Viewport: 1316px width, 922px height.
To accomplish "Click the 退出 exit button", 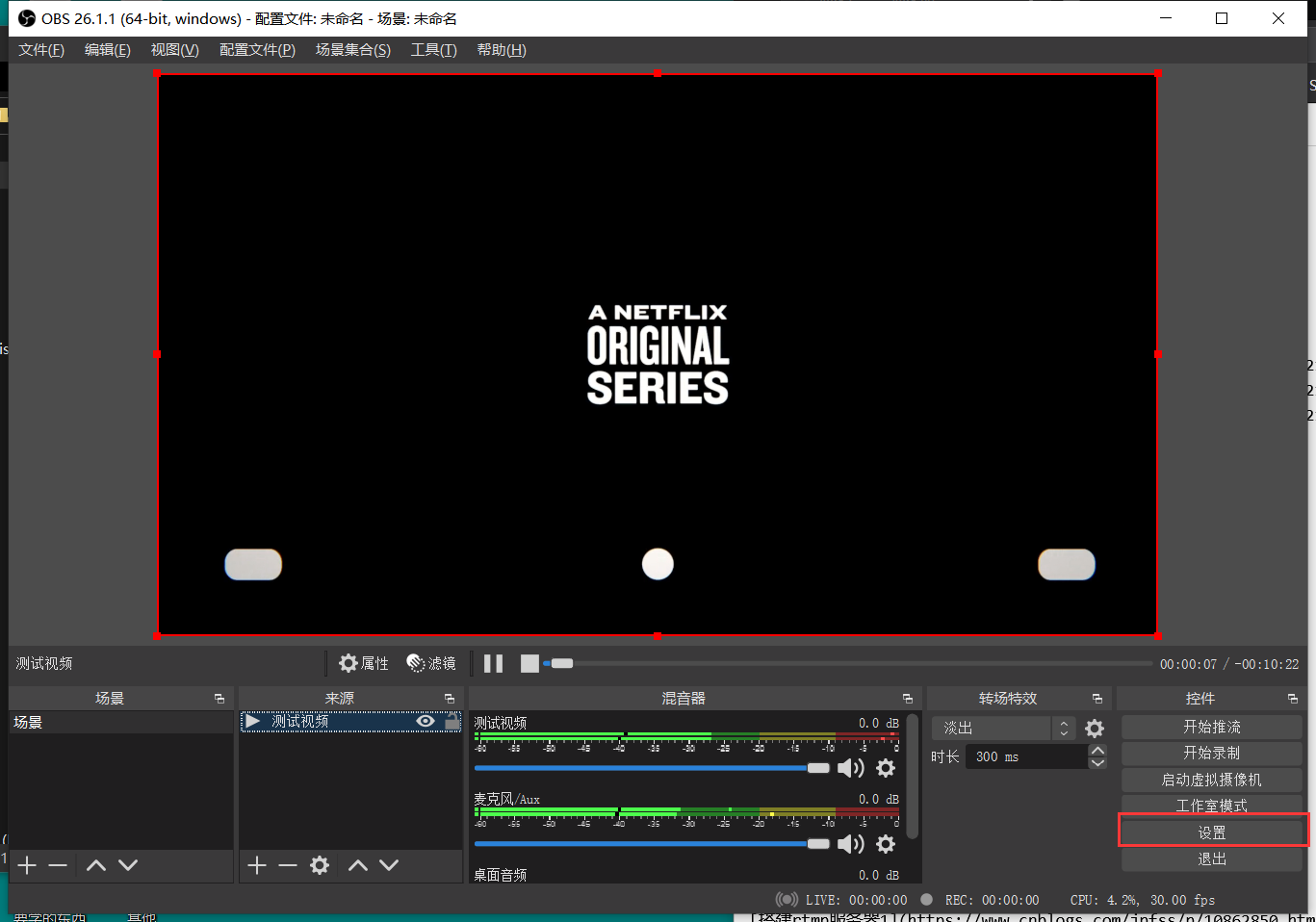I will click(1211, 859).
